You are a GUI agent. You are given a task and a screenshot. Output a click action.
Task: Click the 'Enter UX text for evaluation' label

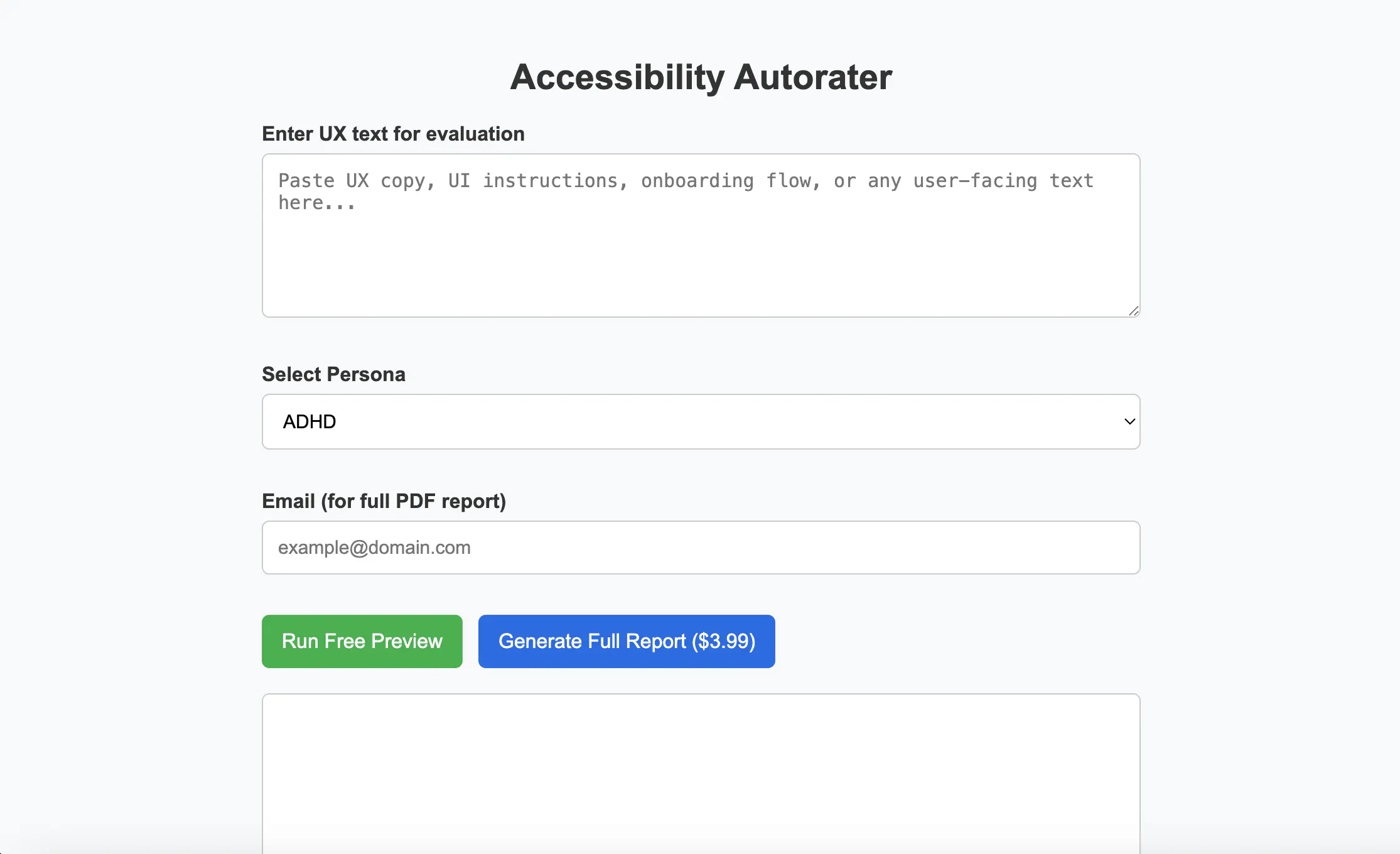pyautogui.click(x=393, y=134)
